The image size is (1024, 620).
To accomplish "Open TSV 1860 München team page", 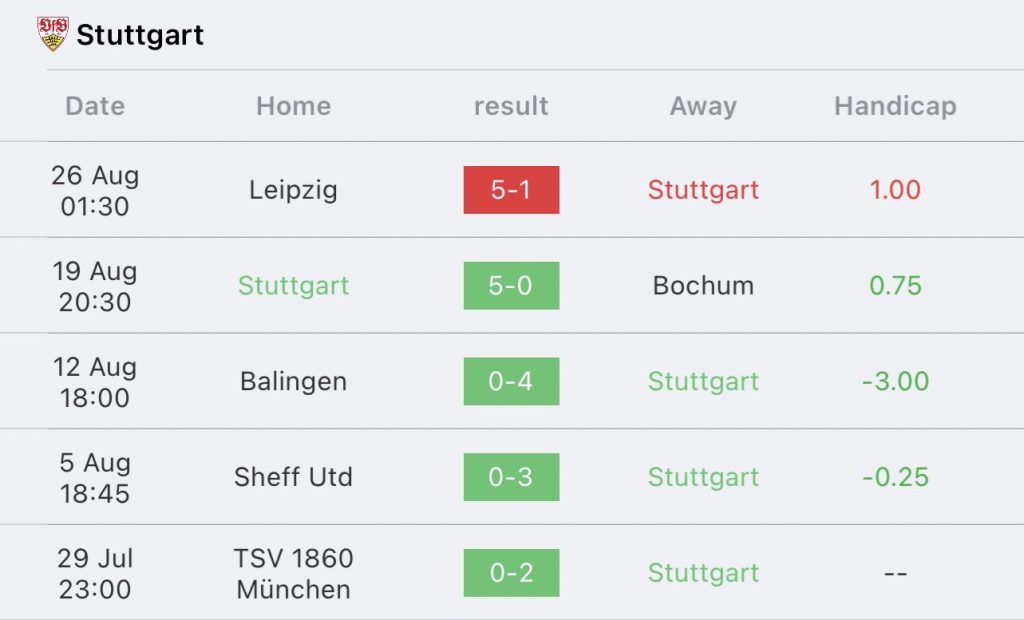I will point(293,573).
